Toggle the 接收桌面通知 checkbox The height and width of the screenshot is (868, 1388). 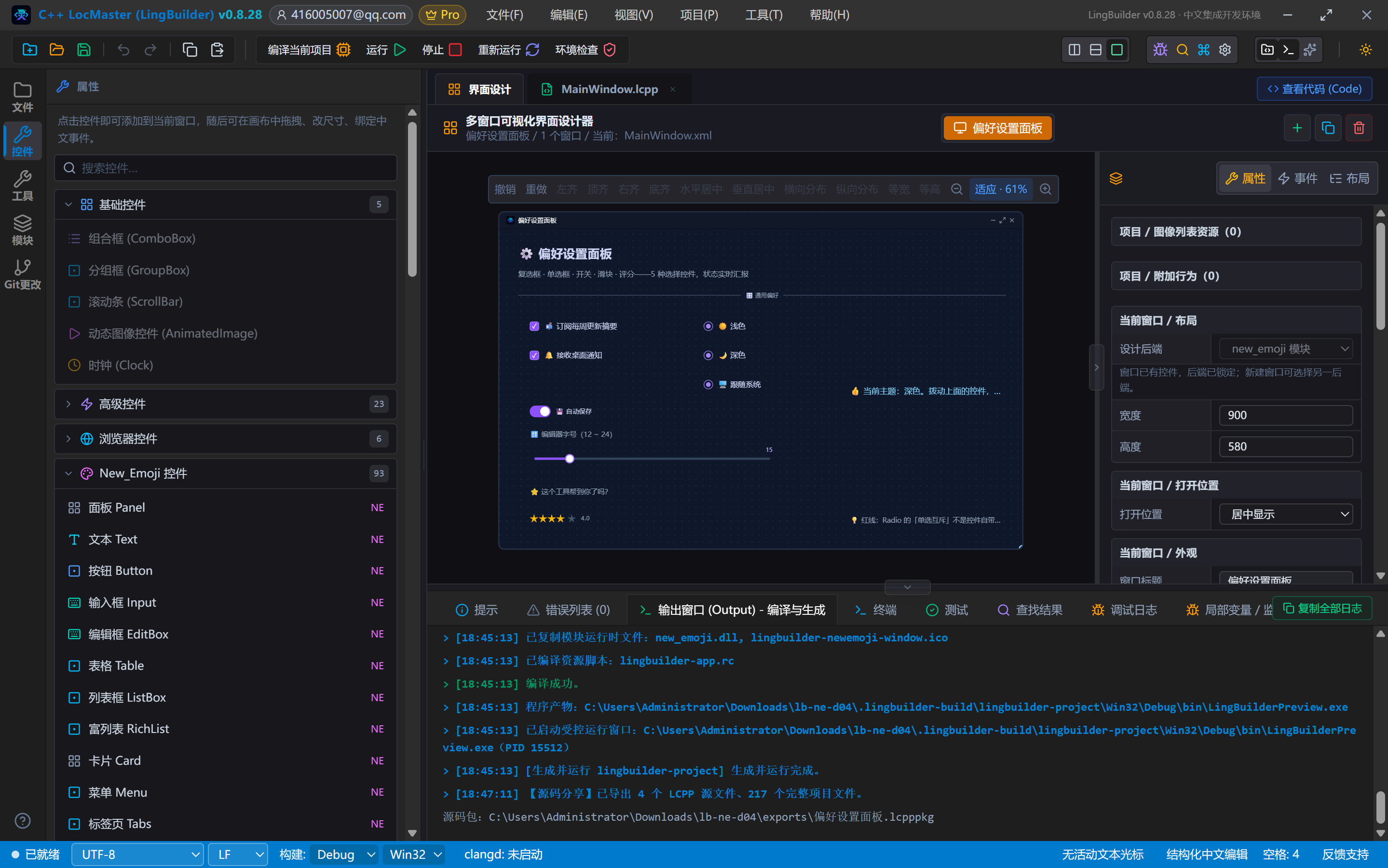point(534,355)
